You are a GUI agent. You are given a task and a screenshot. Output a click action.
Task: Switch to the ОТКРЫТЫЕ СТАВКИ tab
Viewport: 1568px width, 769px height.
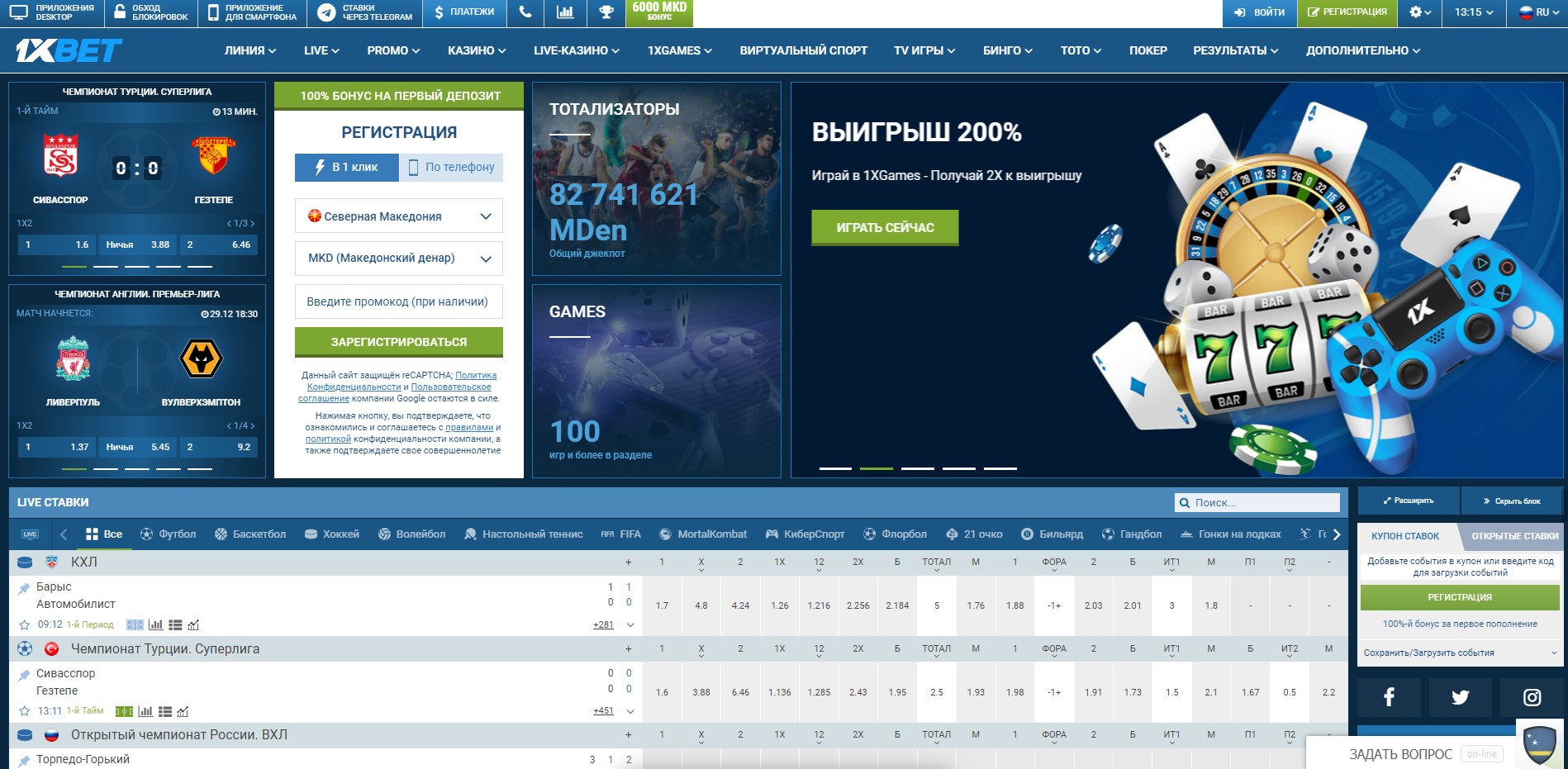click(1515, 535)
